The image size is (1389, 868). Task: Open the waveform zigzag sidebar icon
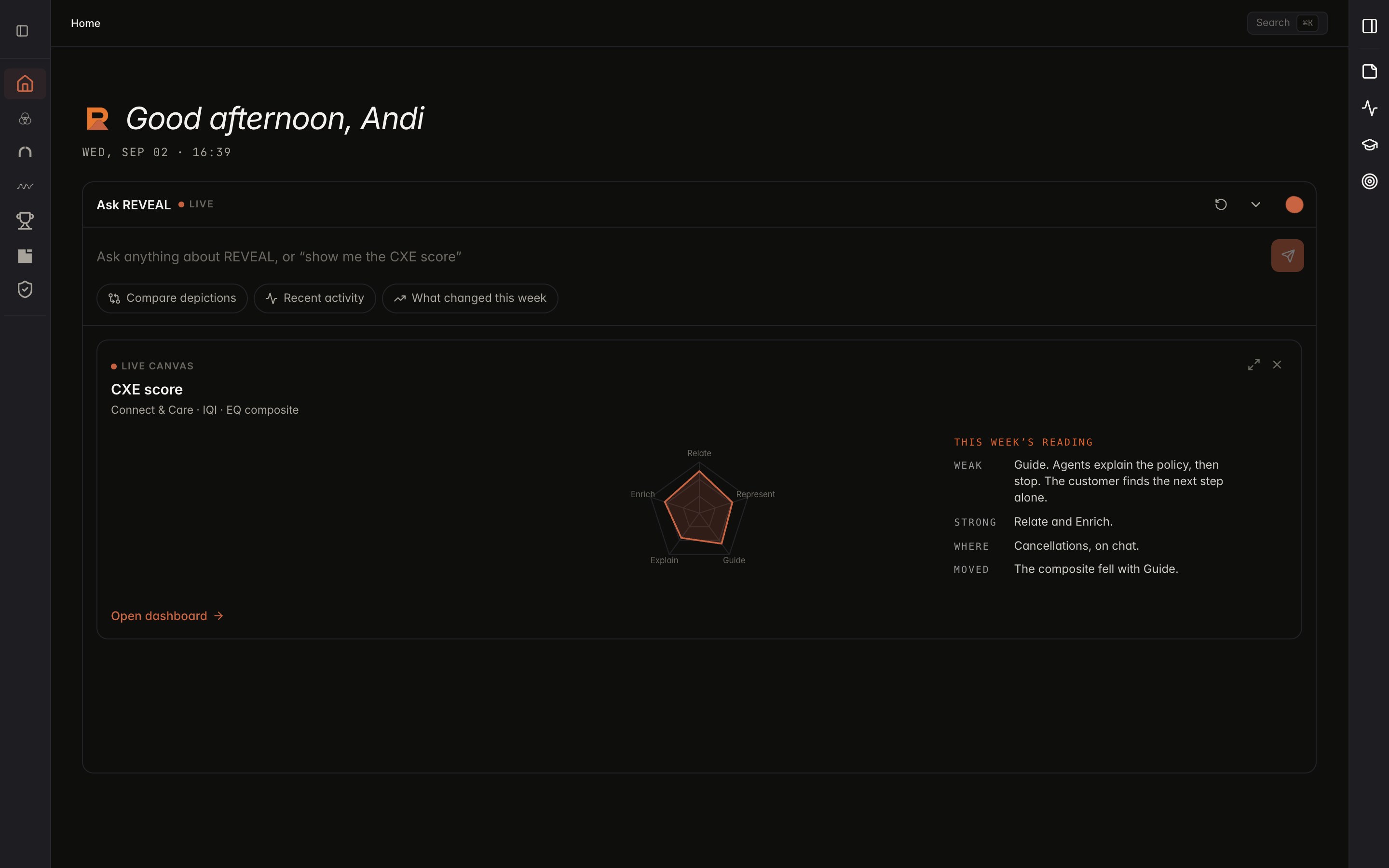click(x=25, y=187)
